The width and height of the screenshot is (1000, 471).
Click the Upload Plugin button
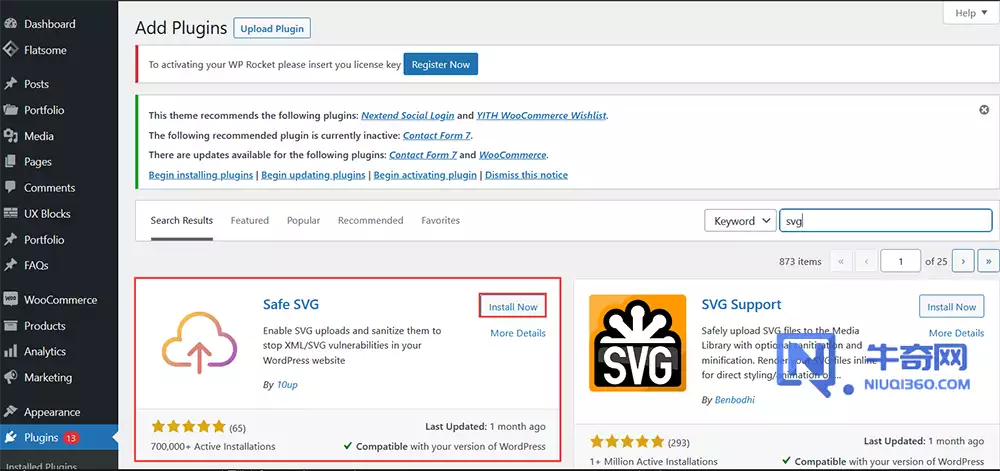coord(272,29)
